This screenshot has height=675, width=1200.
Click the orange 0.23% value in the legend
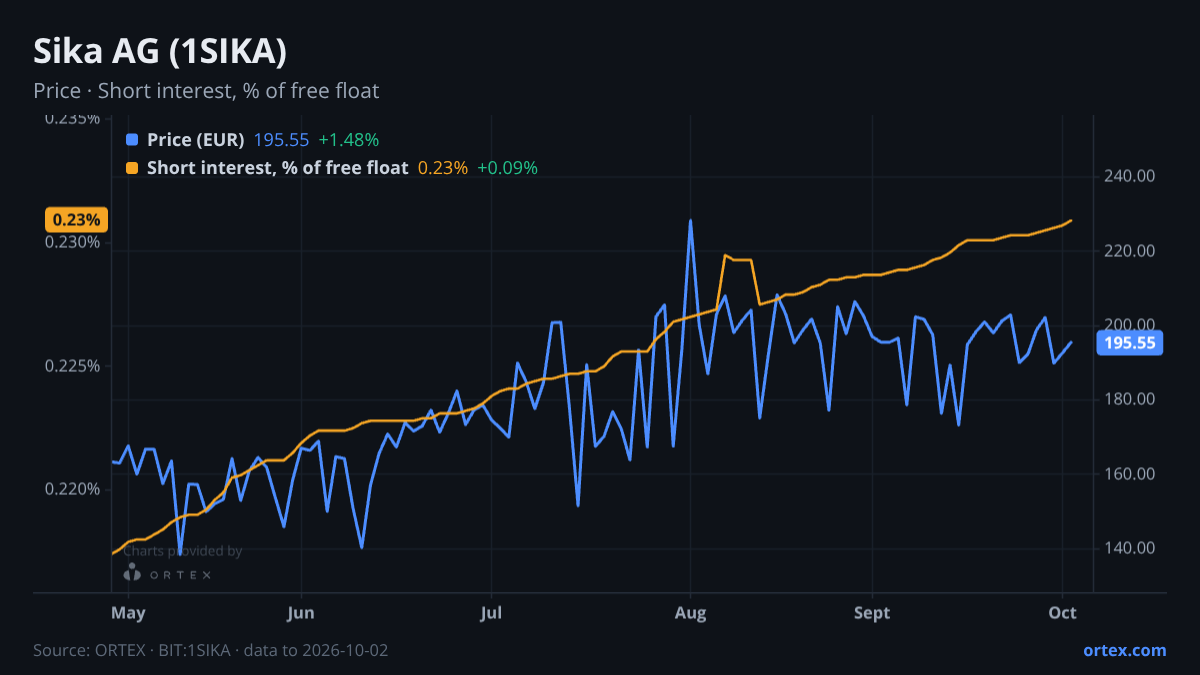click(x=443, y=168)
